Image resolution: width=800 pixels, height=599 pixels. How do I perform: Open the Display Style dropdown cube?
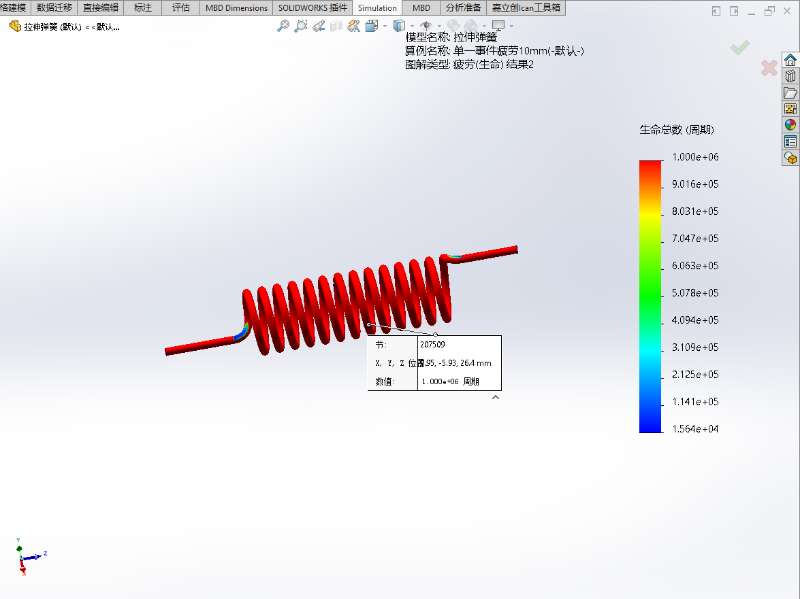pos(399,26)
